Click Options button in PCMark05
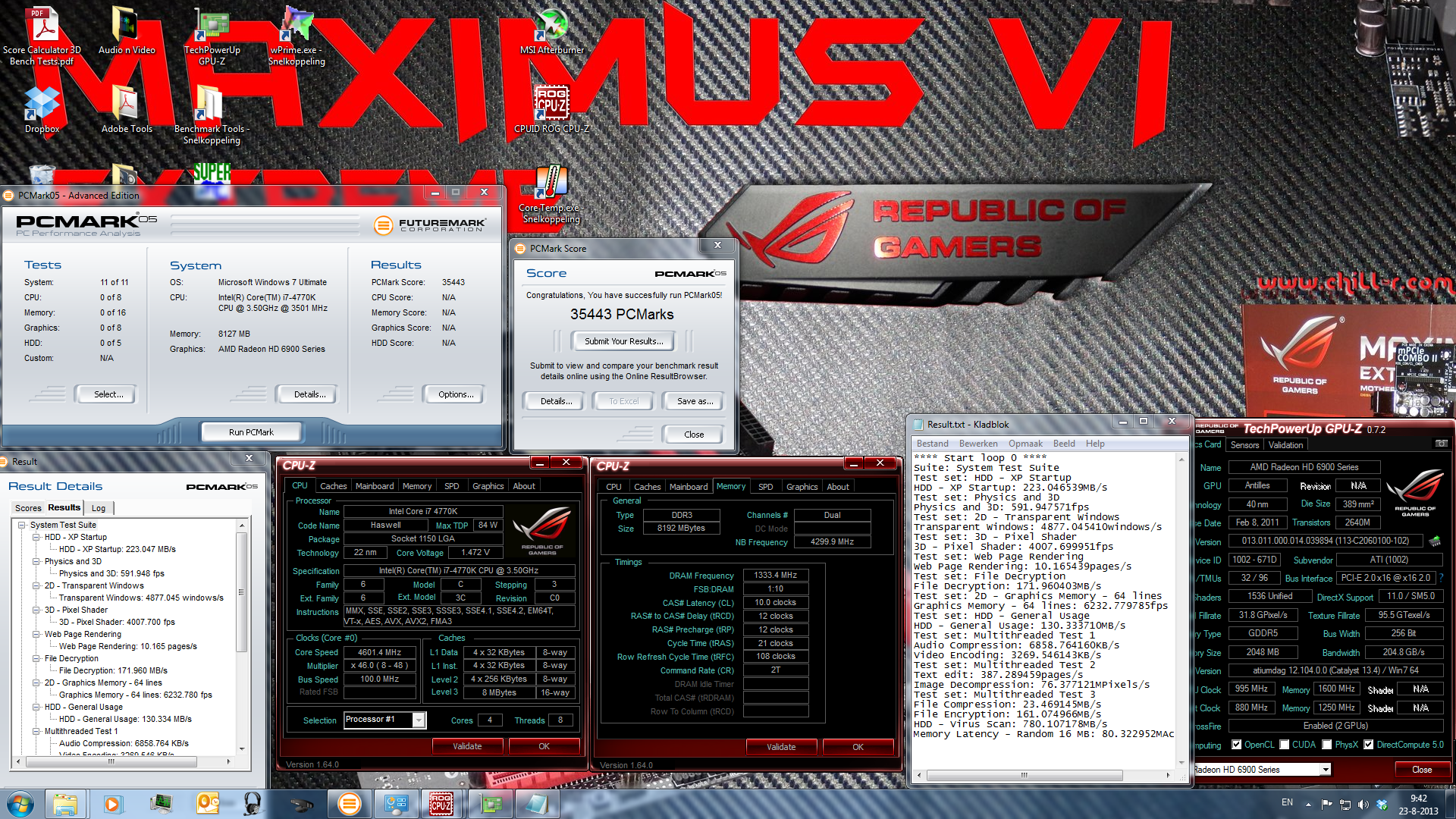The height and width of the screenshot is (819, 1456). pos(456,394)
